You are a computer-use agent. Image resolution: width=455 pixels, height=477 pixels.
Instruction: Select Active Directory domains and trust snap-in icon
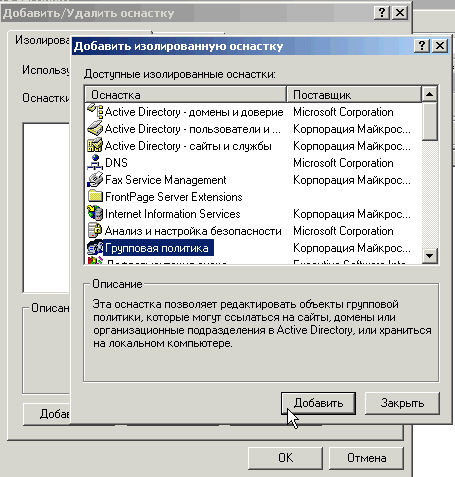[x=95, y=111]
